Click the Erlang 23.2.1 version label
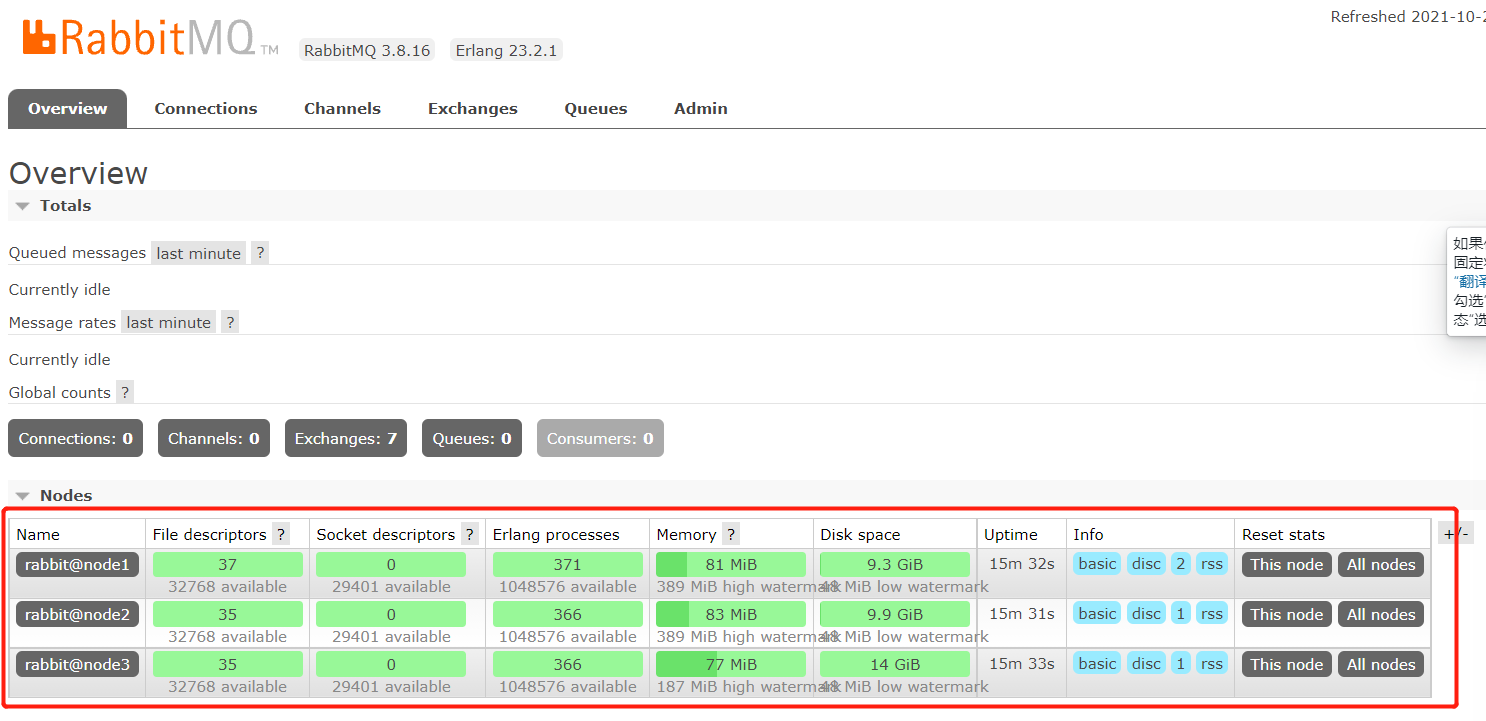This screenshot has height=721, width=1486. click(x=506, y=50)
